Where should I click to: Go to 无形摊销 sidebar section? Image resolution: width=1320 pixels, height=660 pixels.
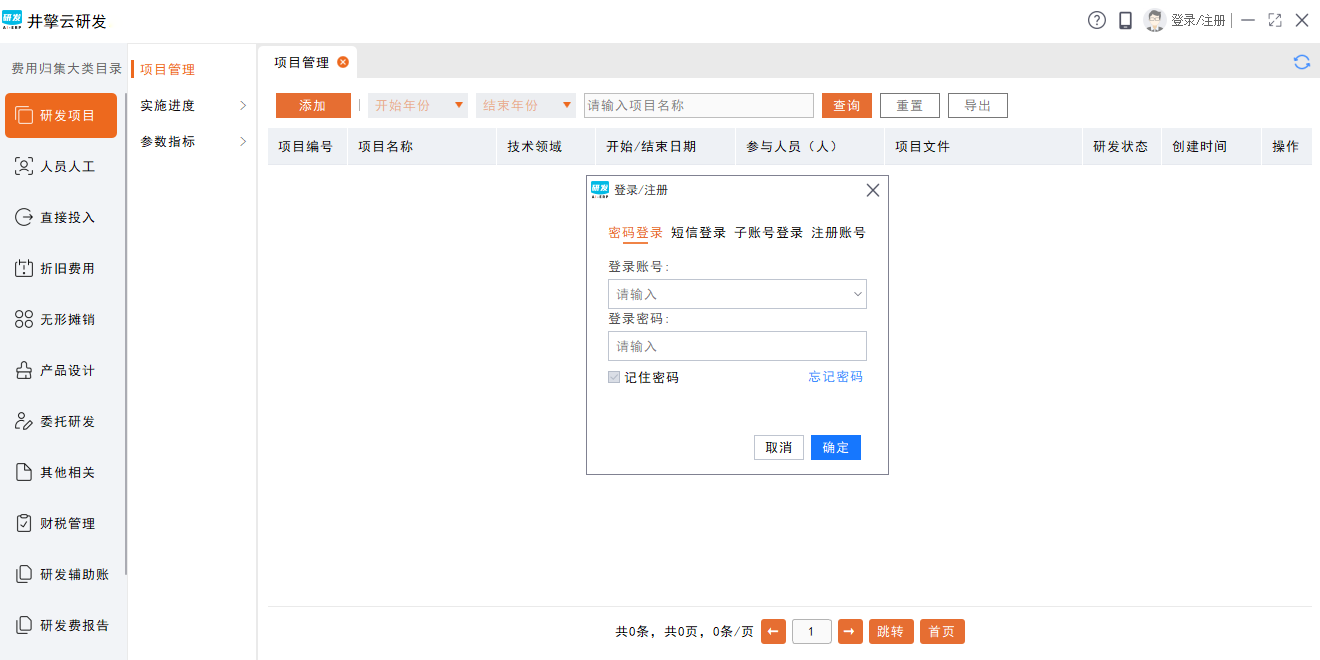tap(66, 319)
